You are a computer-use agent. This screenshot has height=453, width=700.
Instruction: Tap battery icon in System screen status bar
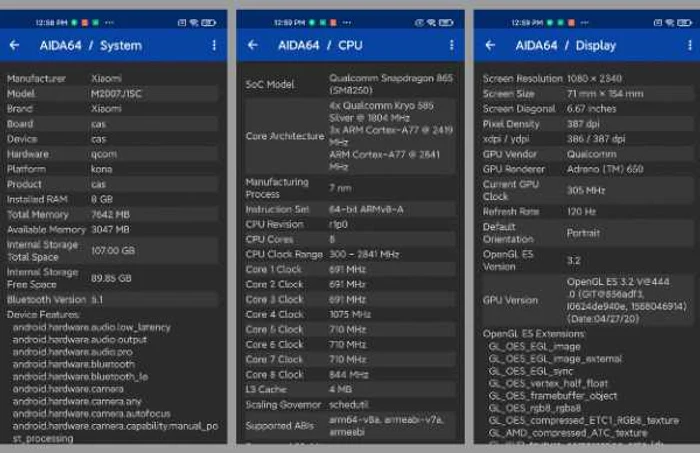208,22
